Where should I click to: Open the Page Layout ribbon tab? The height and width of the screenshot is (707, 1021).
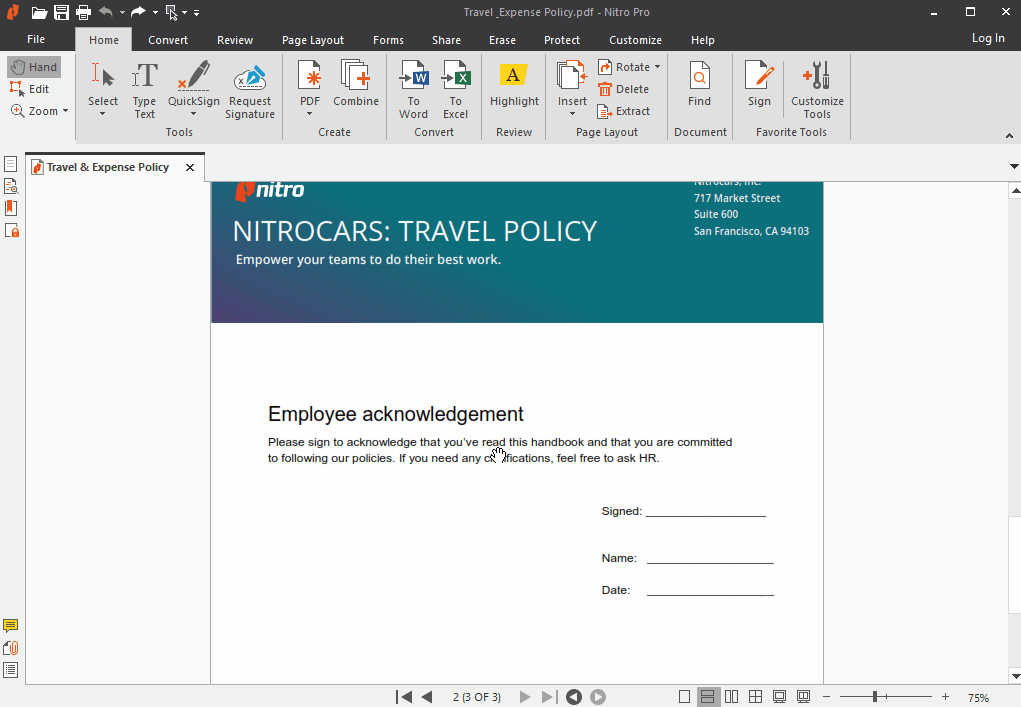[313, 40]
